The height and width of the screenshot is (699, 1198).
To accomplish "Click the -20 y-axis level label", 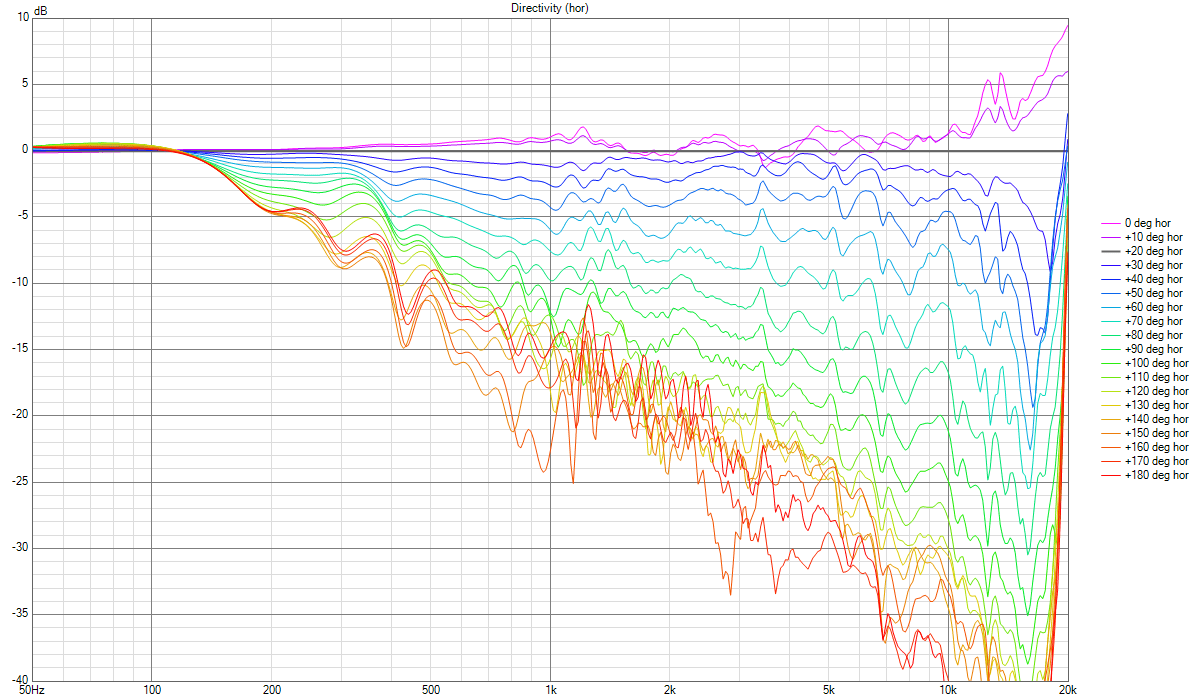I will pos(21,415).
